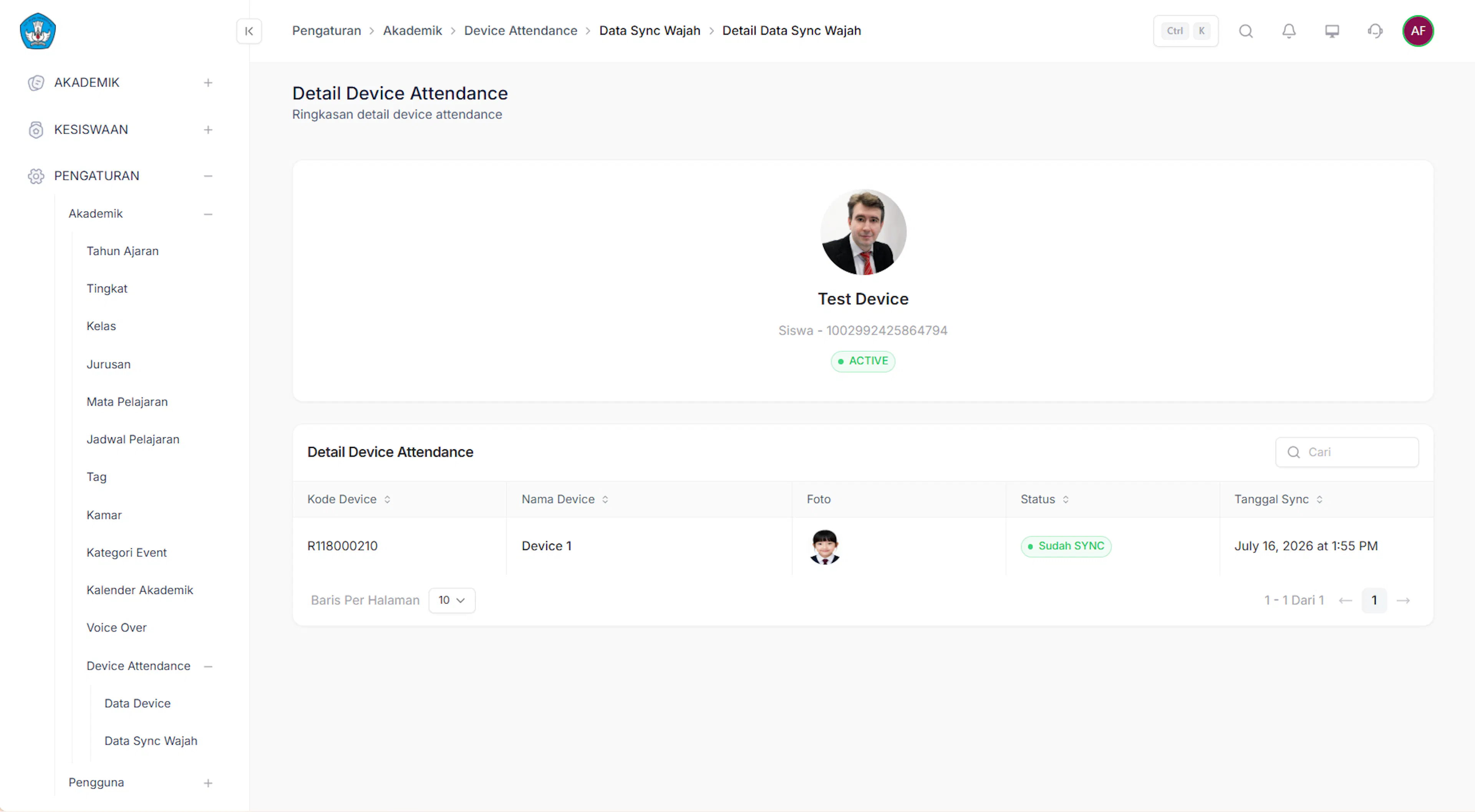Expand the Pengguna submenu
Screen dimensions: 1475x812
[208, 783]
